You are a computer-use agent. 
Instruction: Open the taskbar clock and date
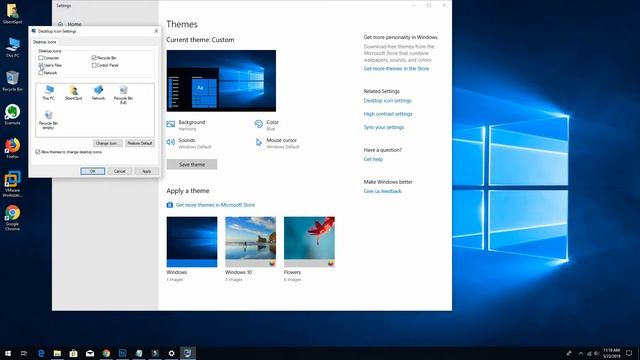pyautogui.click(x=611, y=353)
